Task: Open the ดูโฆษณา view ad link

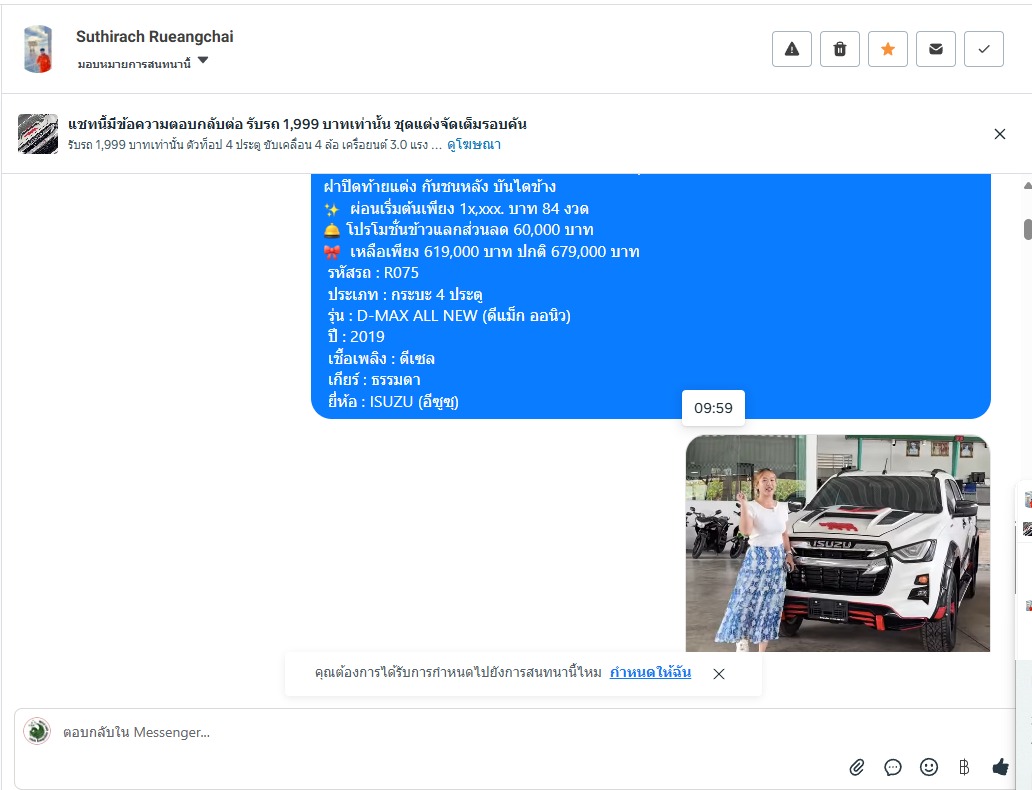Action: tap(474, 145)
